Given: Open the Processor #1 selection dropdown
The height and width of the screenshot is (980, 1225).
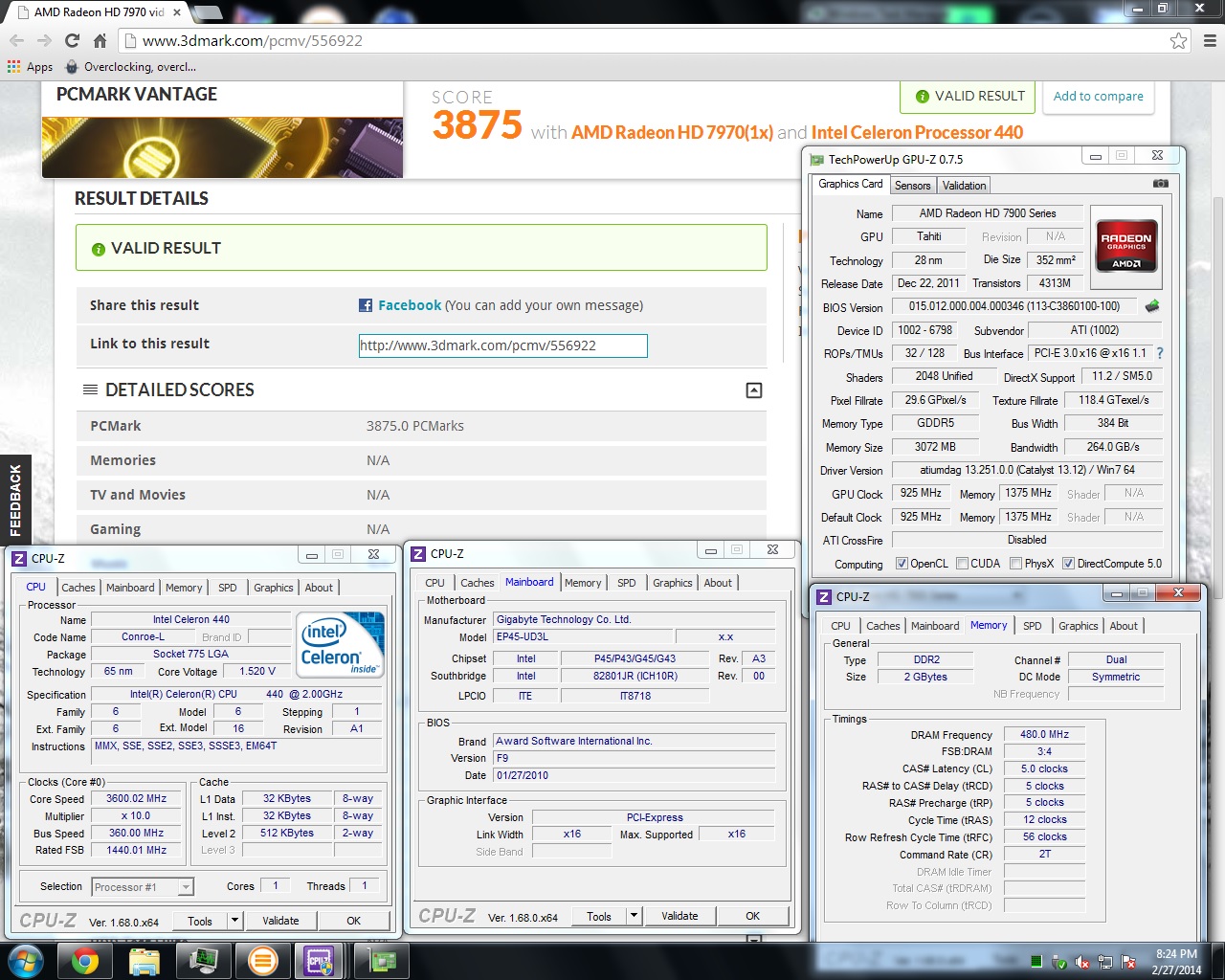Looking at the screenshot, I should point(144,887).
